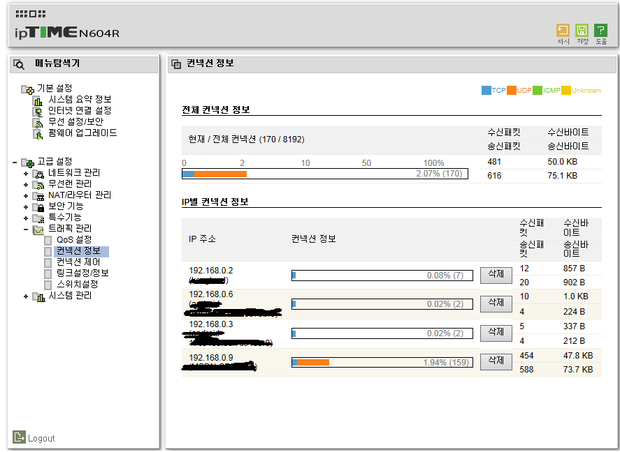
Task: Collapse the 트래픽 관리 tree node
Action: pyautogui.click(x=26, y=229)
